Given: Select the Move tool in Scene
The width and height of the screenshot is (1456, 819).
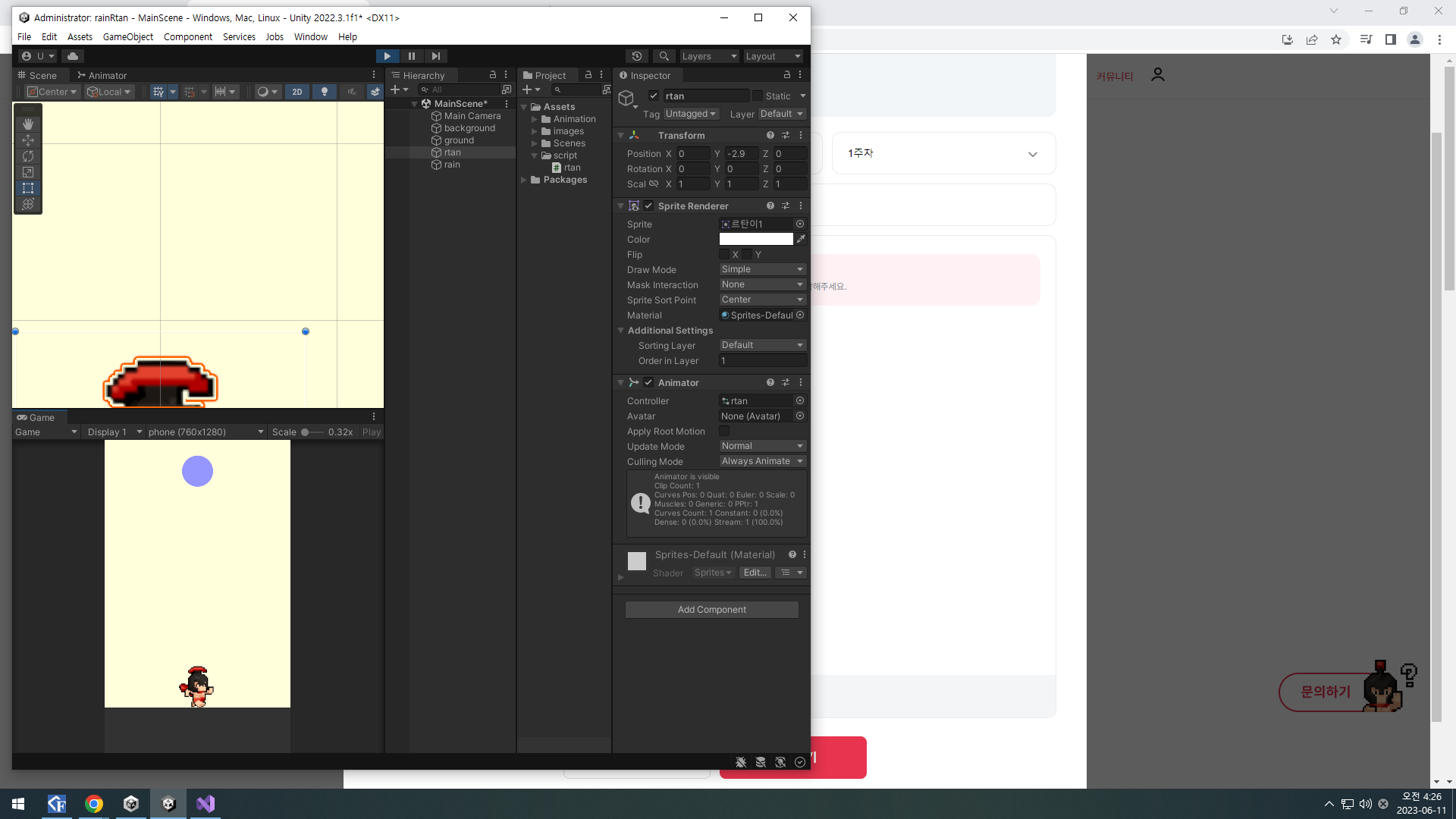Looking at the screenshot, I should (x=28, y=140).
